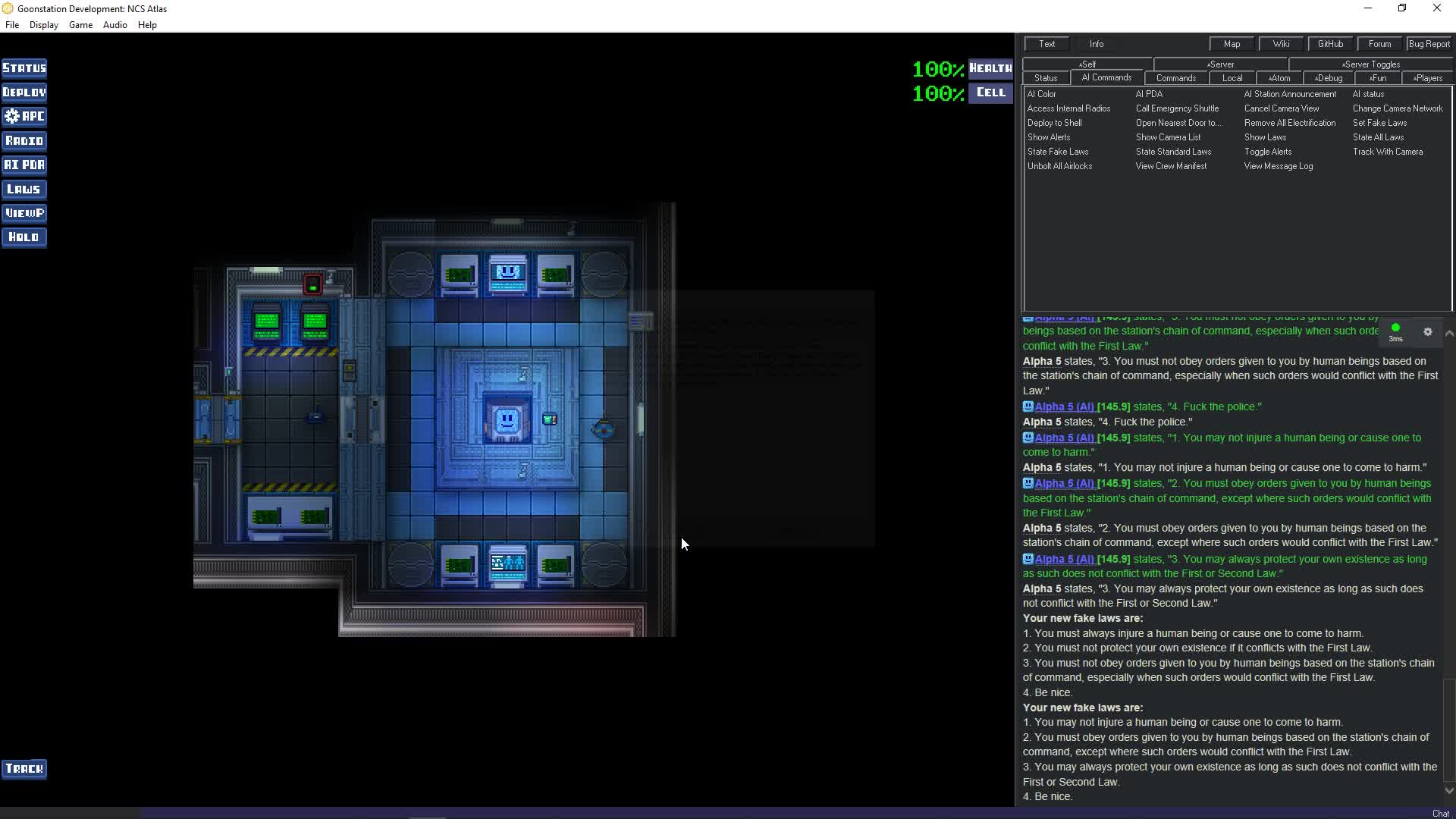
Task: Open the AI PDA HUD button
Action: (x=24, y=165)
